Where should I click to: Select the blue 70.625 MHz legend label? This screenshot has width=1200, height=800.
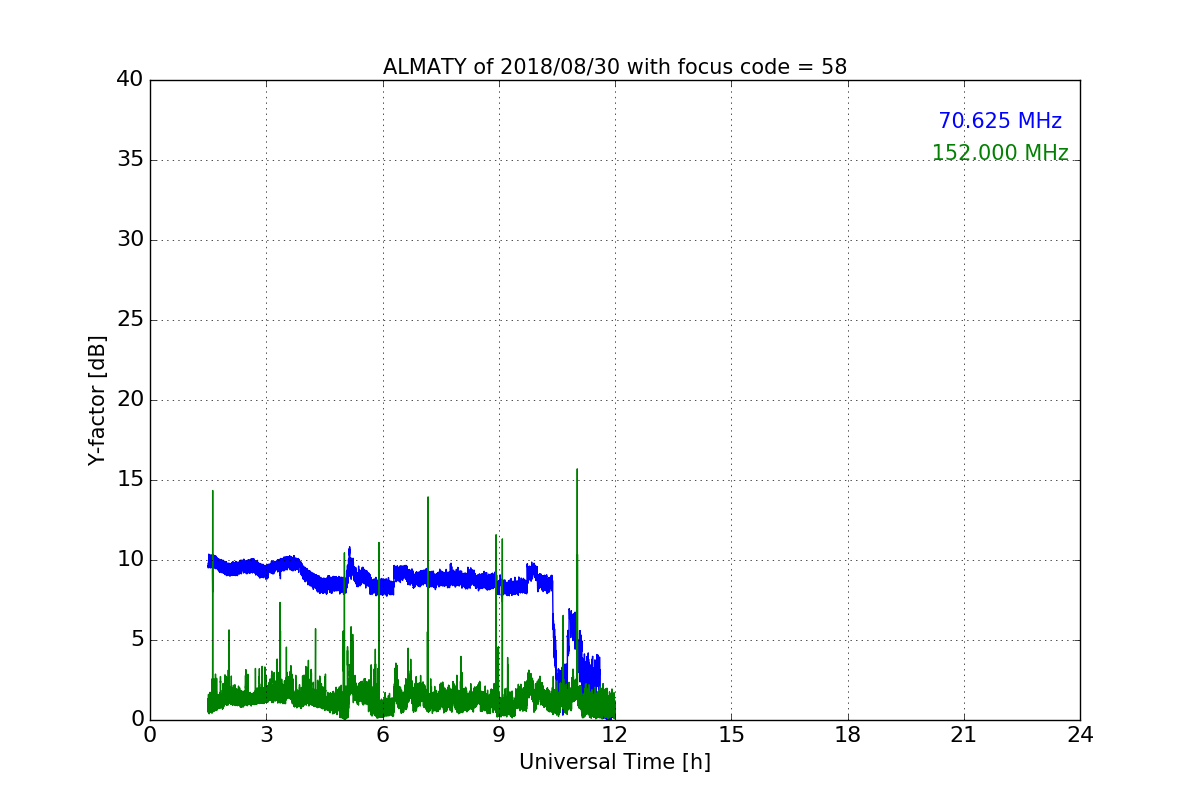pyautogui.click(x=1000, y=121)
